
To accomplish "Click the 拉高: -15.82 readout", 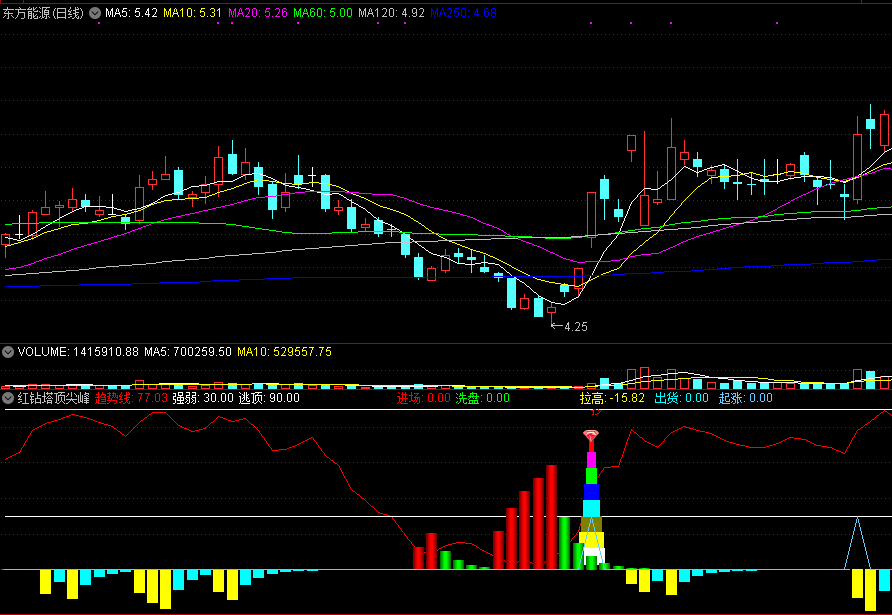I will click(x=613, y=398).
